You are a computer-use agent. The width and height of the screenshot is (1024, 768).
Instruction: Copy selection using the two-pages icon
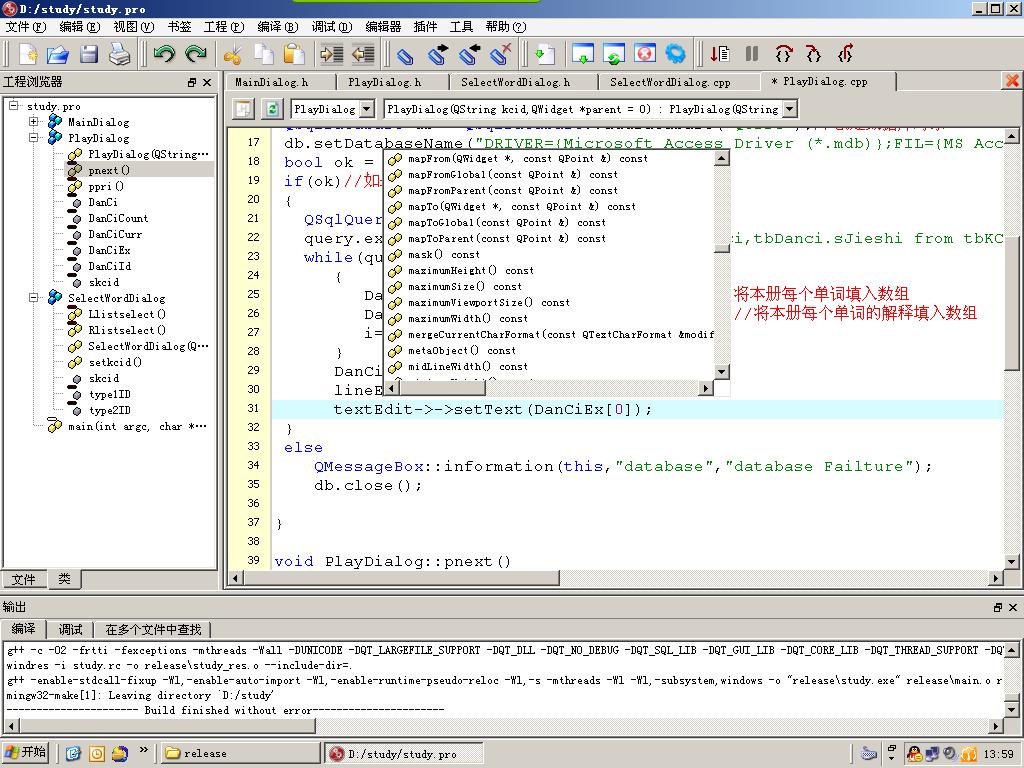(x=264, y=54)
